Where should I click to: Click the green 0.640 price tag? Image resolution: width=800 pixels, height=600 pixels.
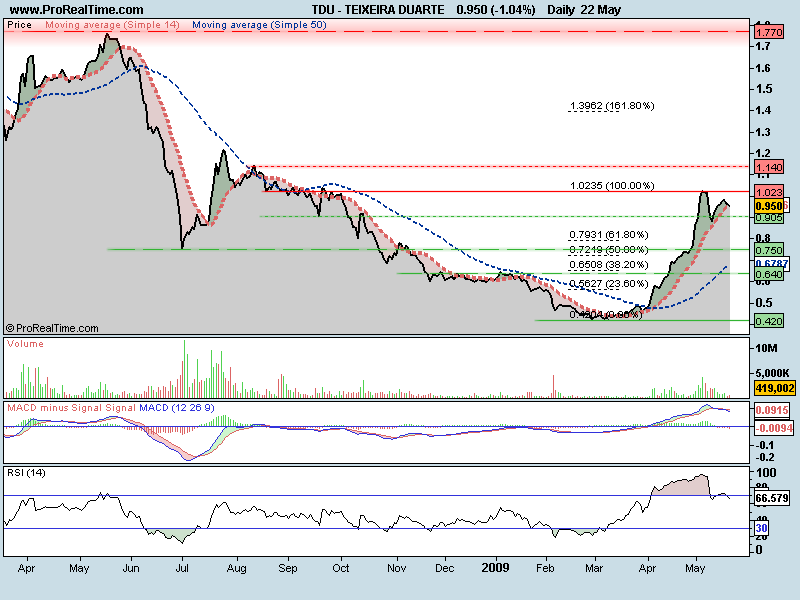tap(769, 274)
